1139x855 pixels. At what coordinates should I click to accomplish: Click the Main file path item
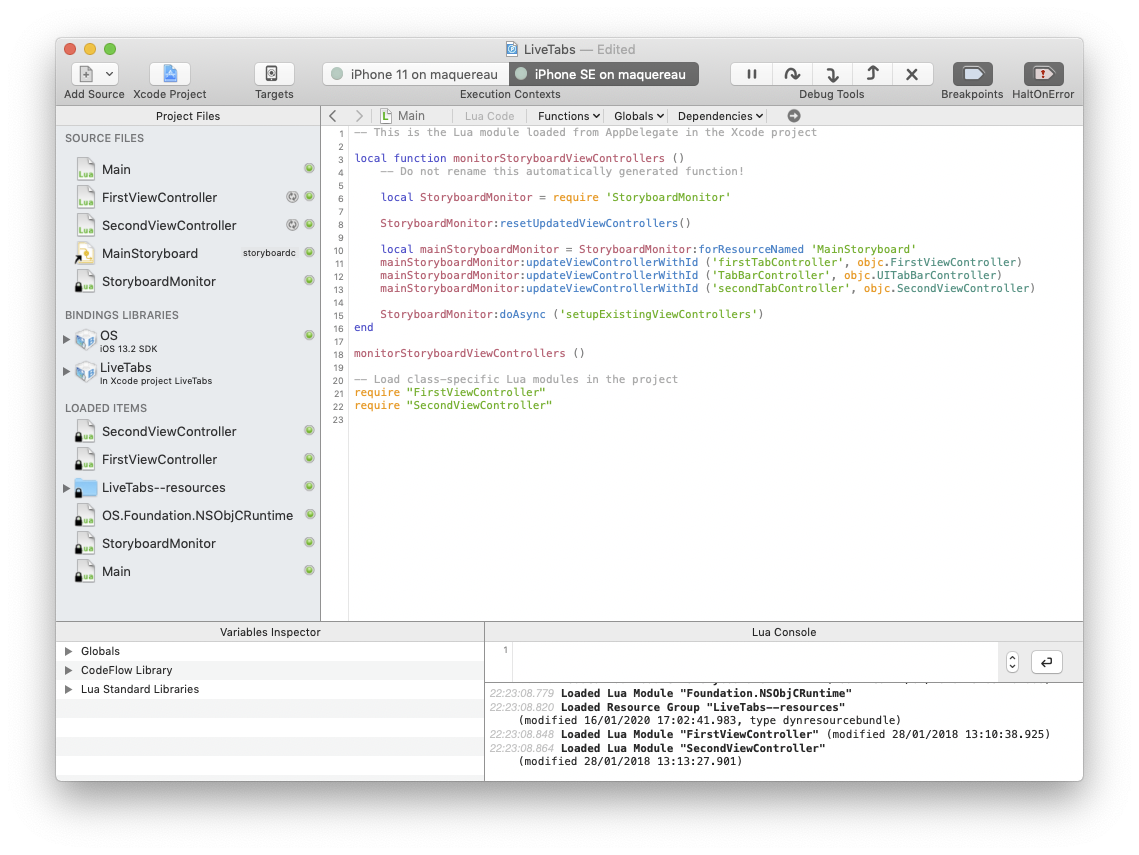(403, 116)
